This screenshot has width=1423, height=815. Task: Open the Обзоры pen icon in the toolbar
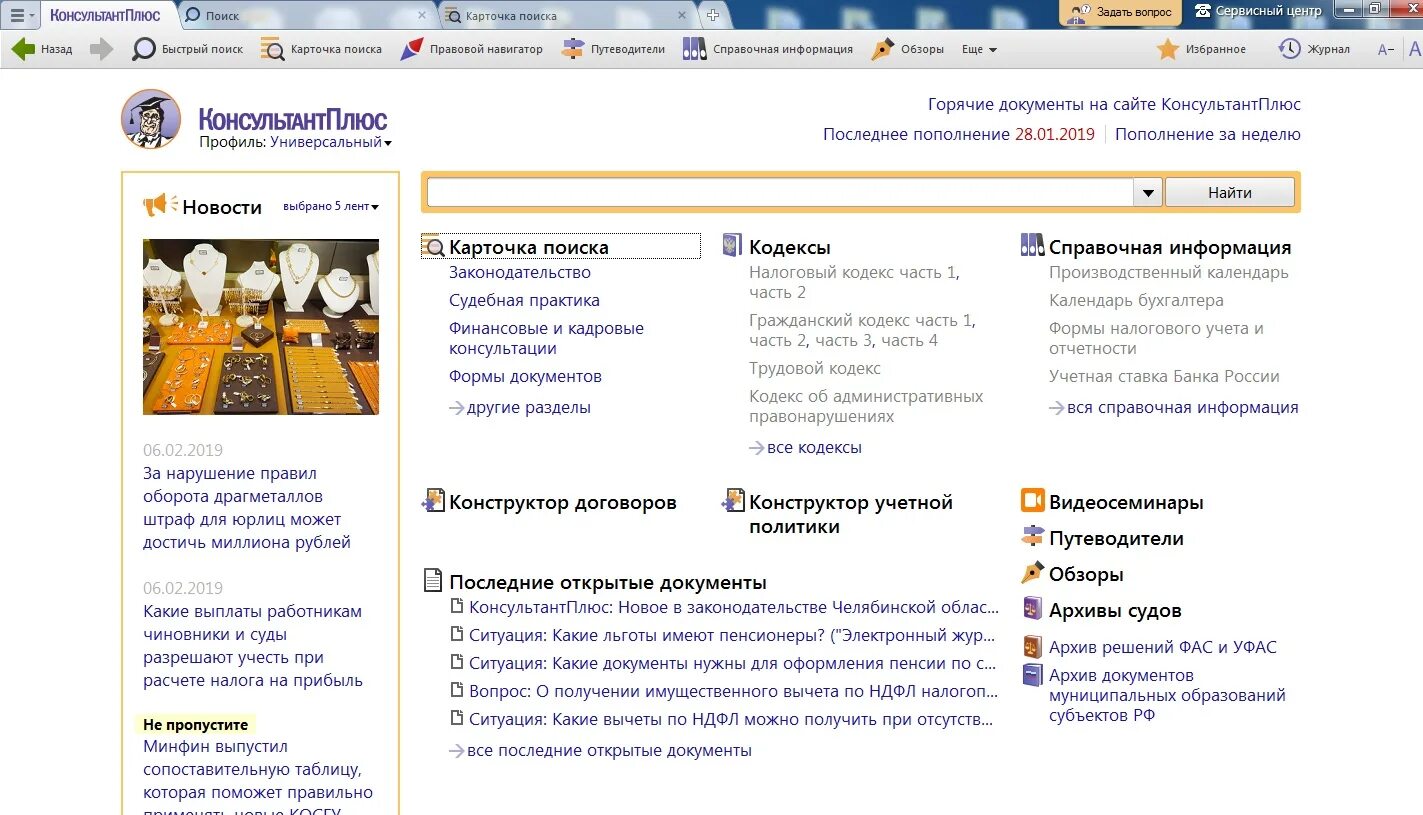pos(882,49)
